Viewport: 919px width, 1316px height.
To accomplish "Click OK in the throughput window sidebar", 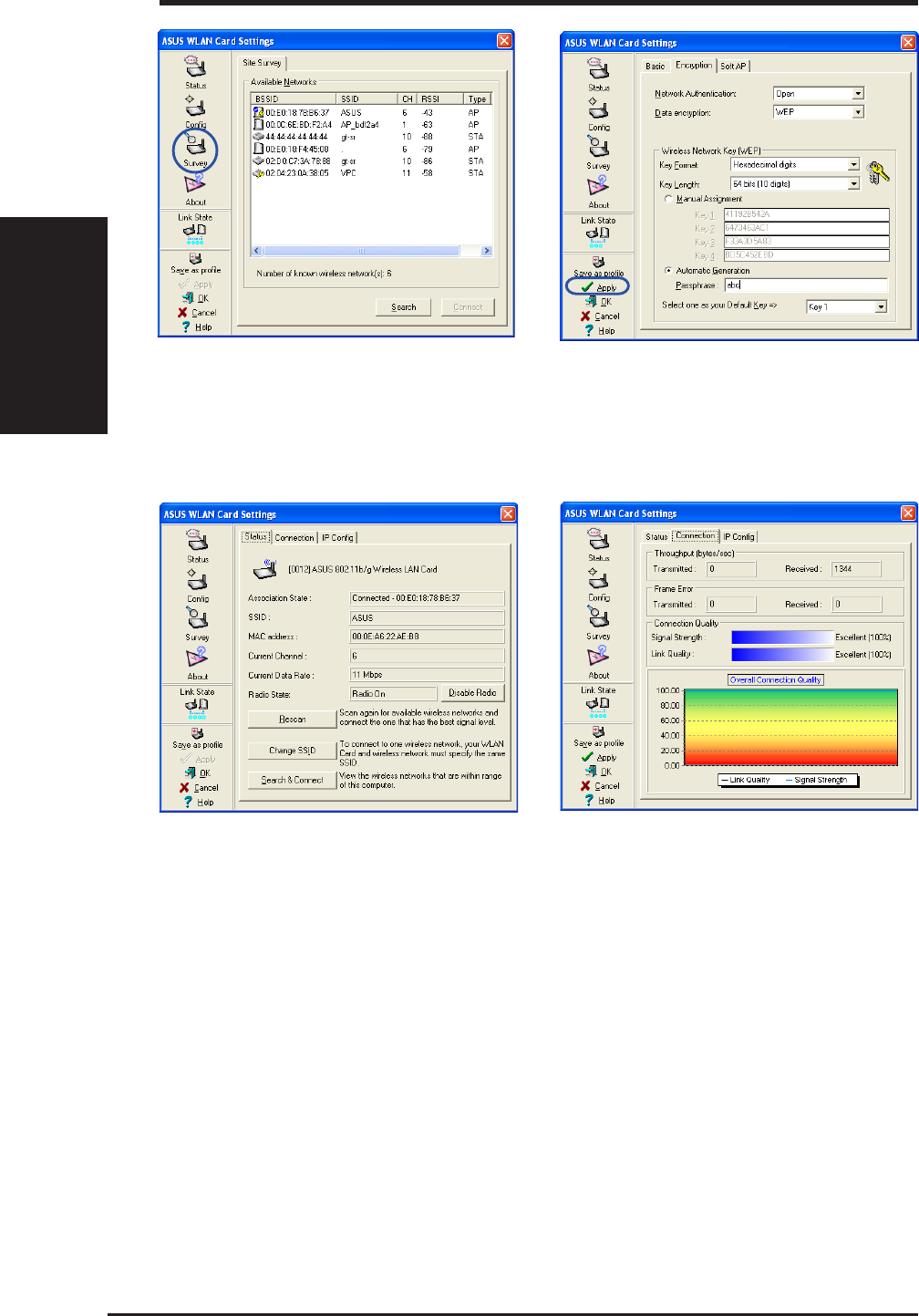I will tap(599, 772).
